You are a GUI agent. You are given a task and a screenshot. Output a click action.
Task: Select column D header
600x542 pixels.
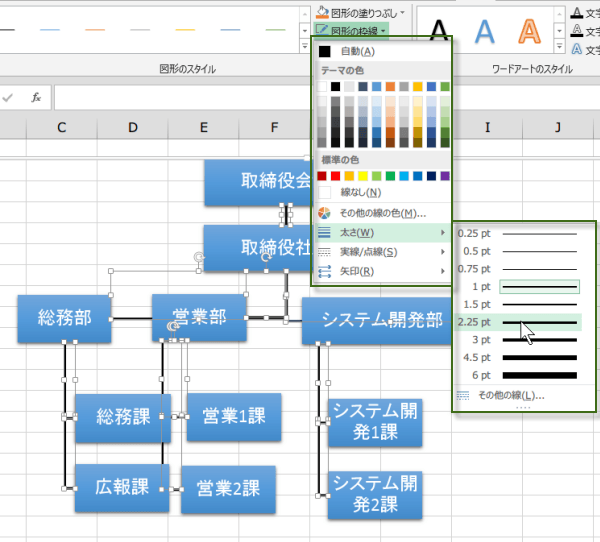coord(132,127)
